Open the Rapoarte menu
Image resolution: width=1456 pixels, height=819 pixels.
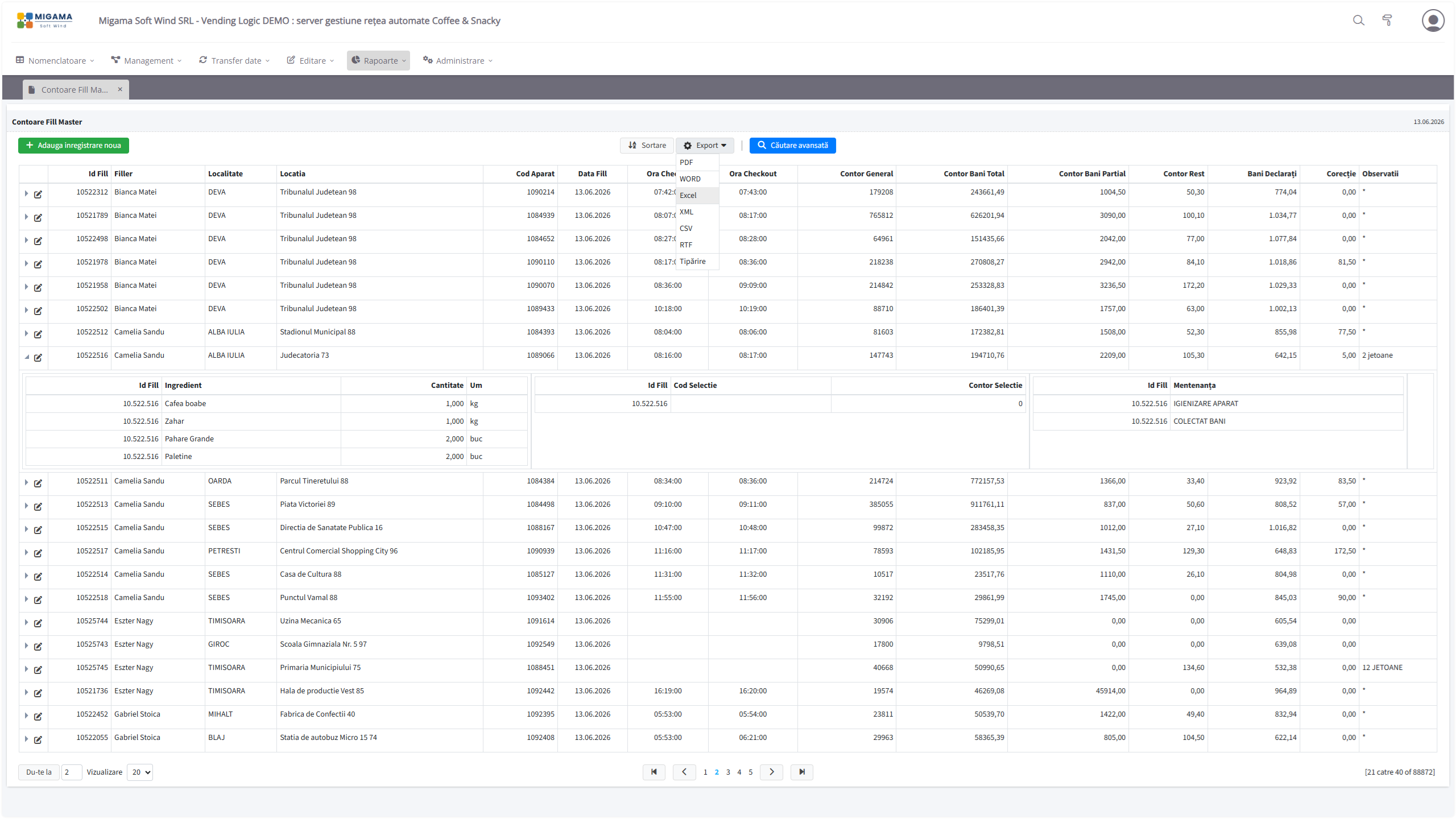coord(378,60)
